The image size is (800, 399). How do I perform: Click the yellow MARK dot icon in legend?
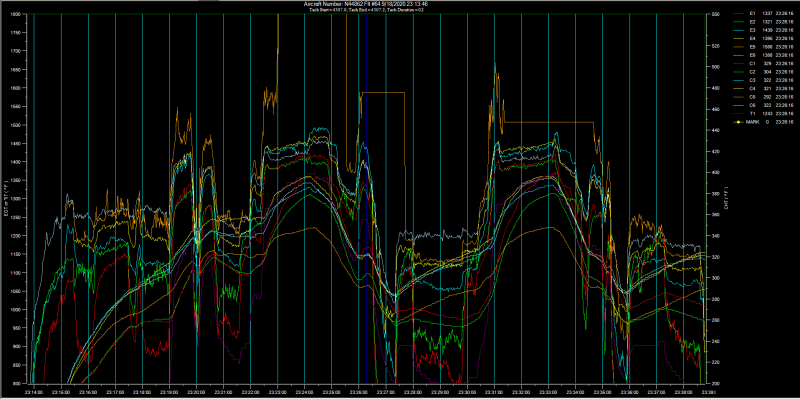point(738,122)
